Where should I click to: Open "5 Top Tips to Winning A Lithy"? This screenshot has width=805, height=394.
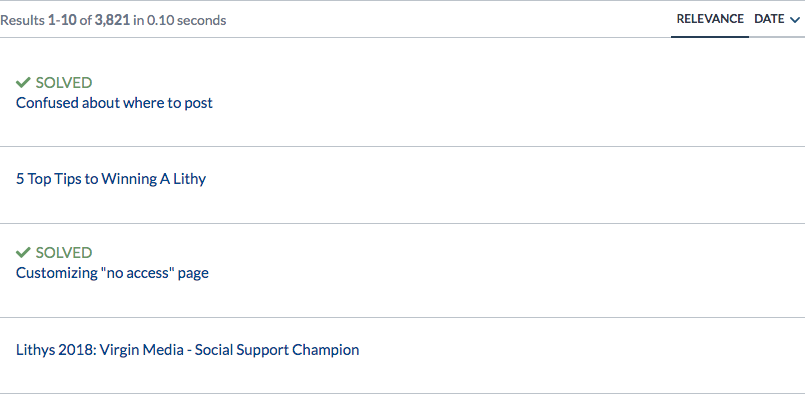(x=111, y=179)
